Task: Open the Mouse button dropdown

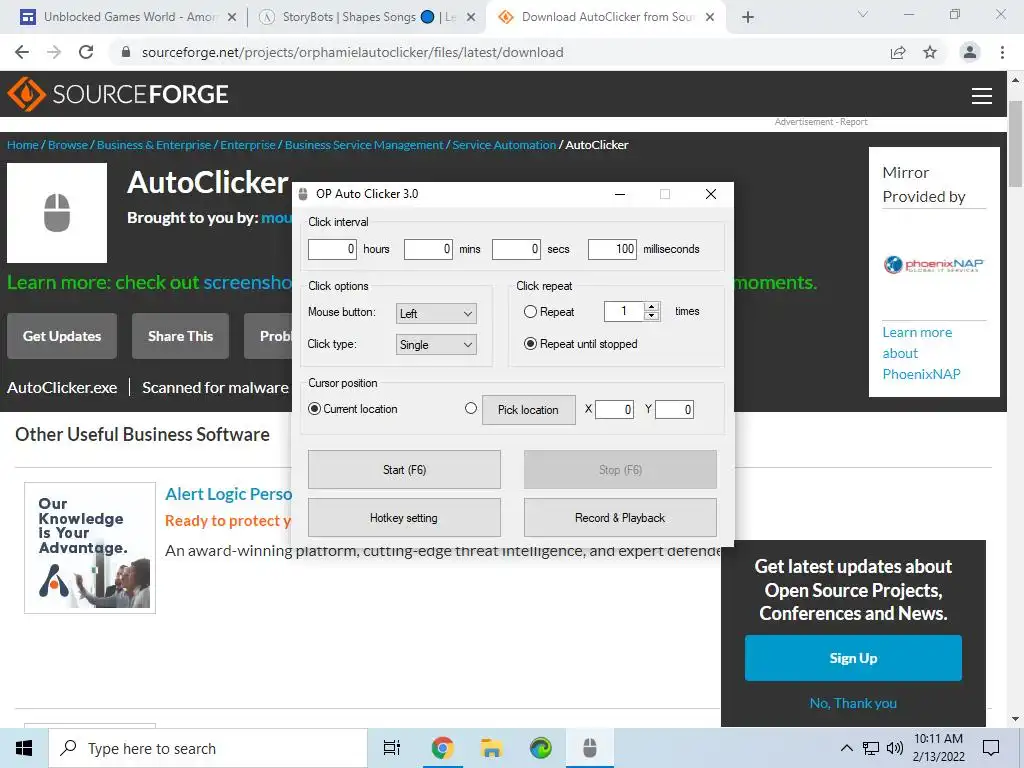Action: [x=436, y=313]
